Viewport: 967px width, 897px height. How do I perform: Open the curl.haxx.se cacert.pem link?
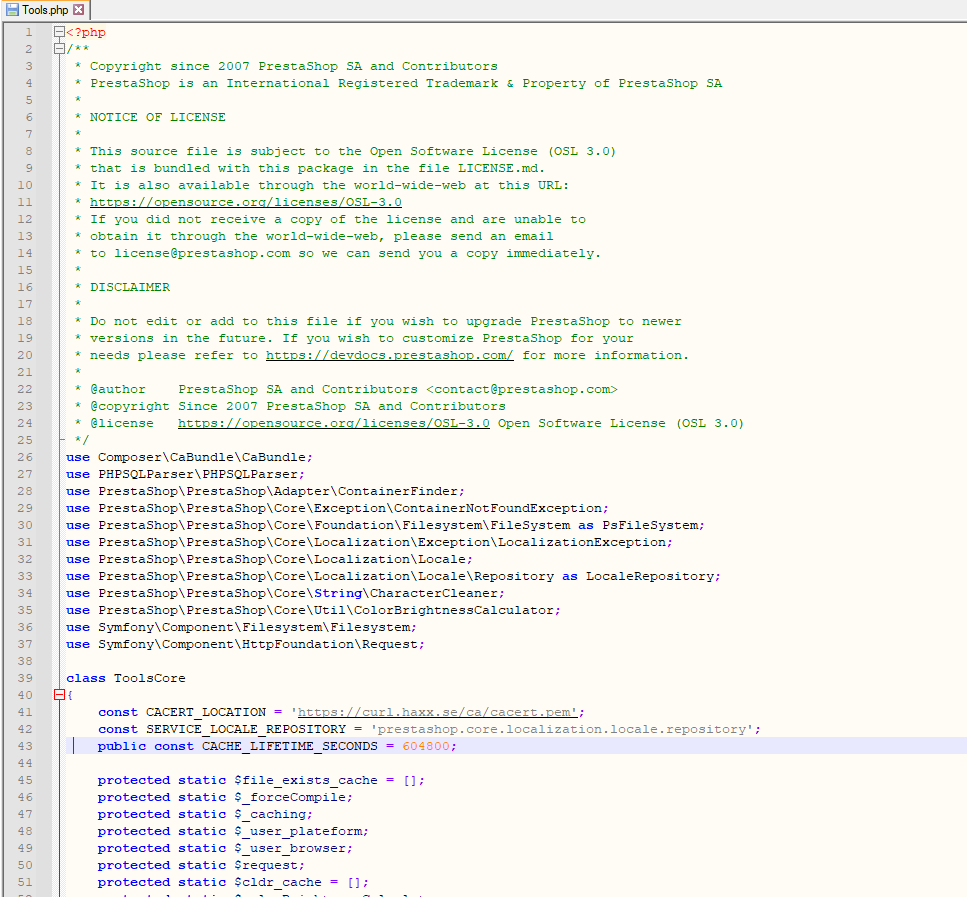coord(437,711)
